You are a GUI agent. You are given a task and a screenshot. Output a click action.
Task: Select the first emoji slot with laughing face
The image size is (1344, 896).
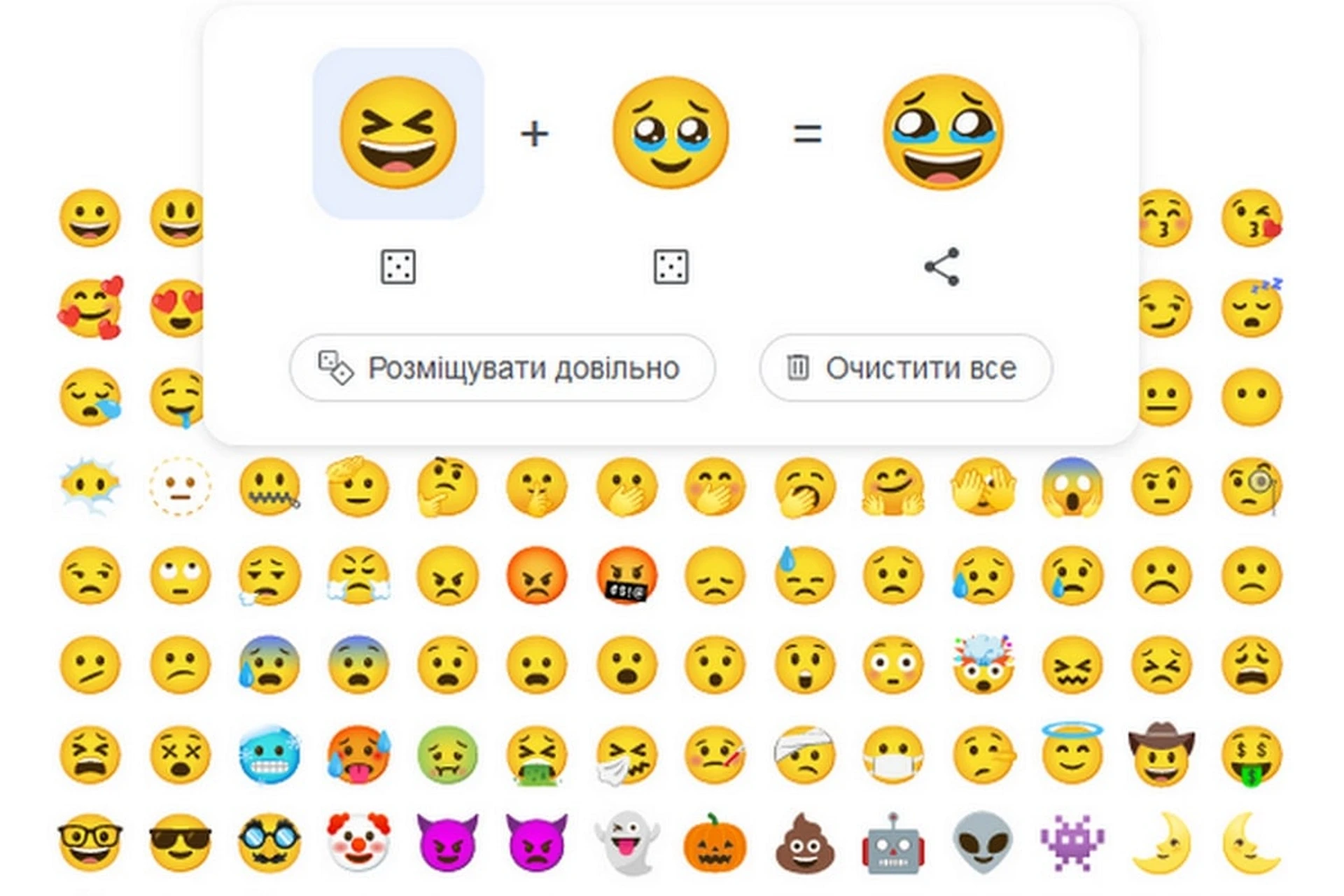coord(398,133)
